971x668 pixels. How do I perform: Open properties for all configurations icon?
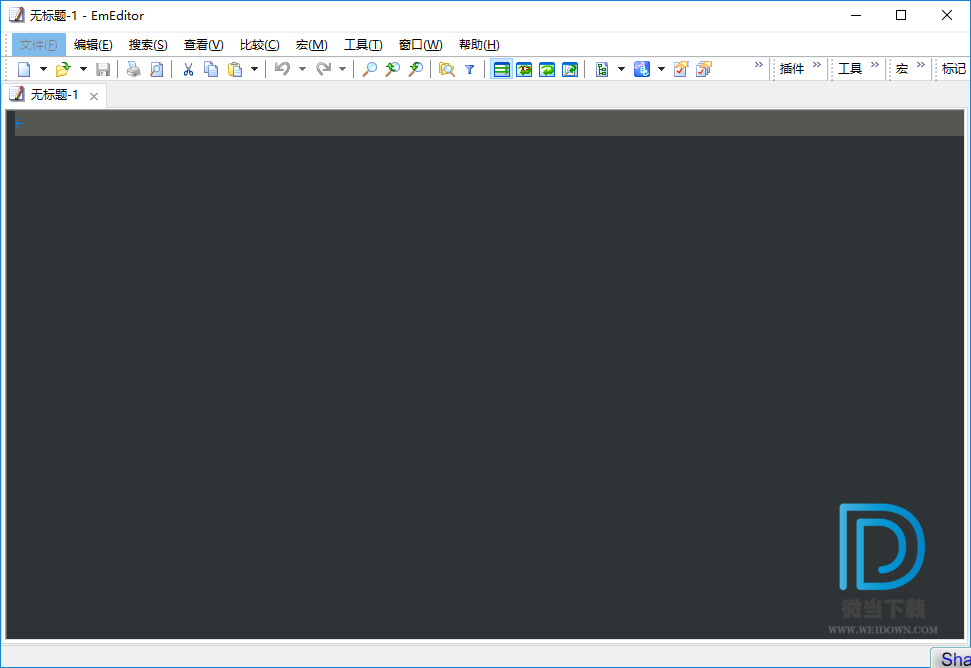tap(704, 69)
